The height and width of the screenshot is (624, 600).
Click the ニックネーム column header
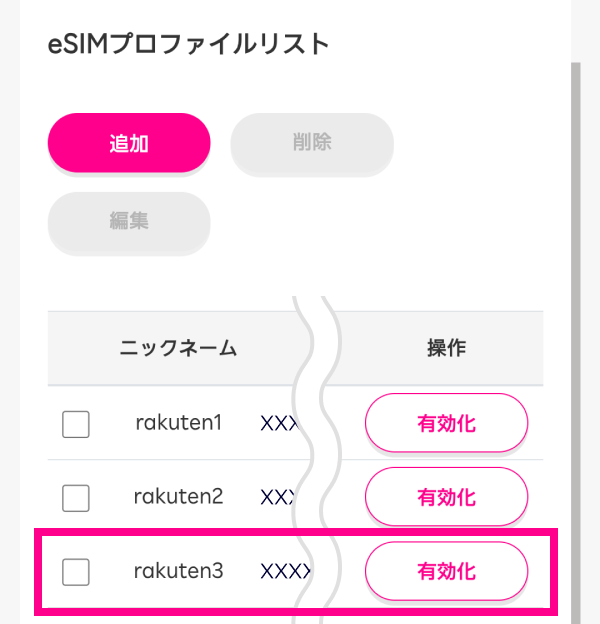[x=178, y=348]
